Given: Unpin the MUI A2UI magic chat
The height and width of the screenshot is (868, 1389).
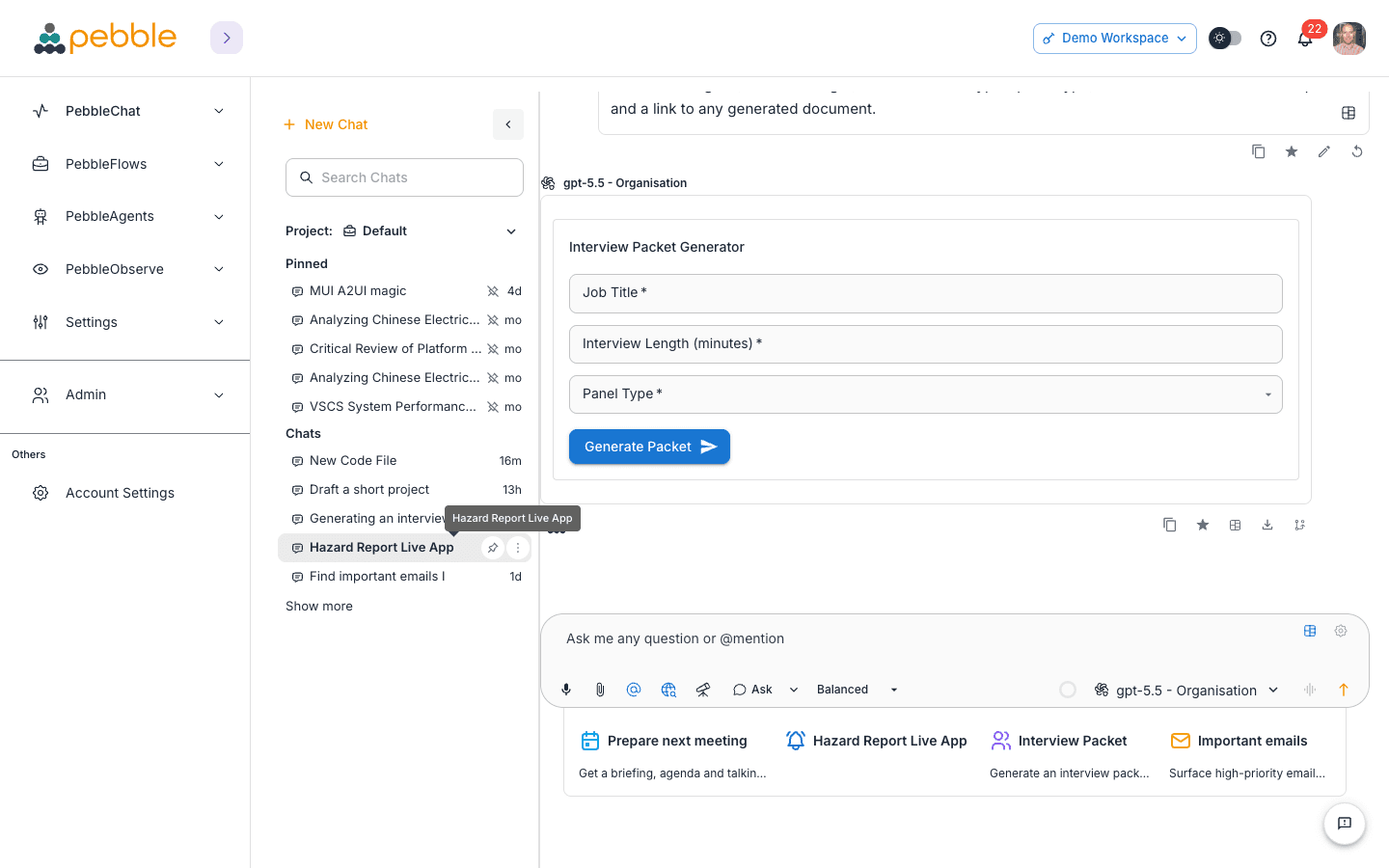Looking at the screenshot, I should click(x=493, y=291).
